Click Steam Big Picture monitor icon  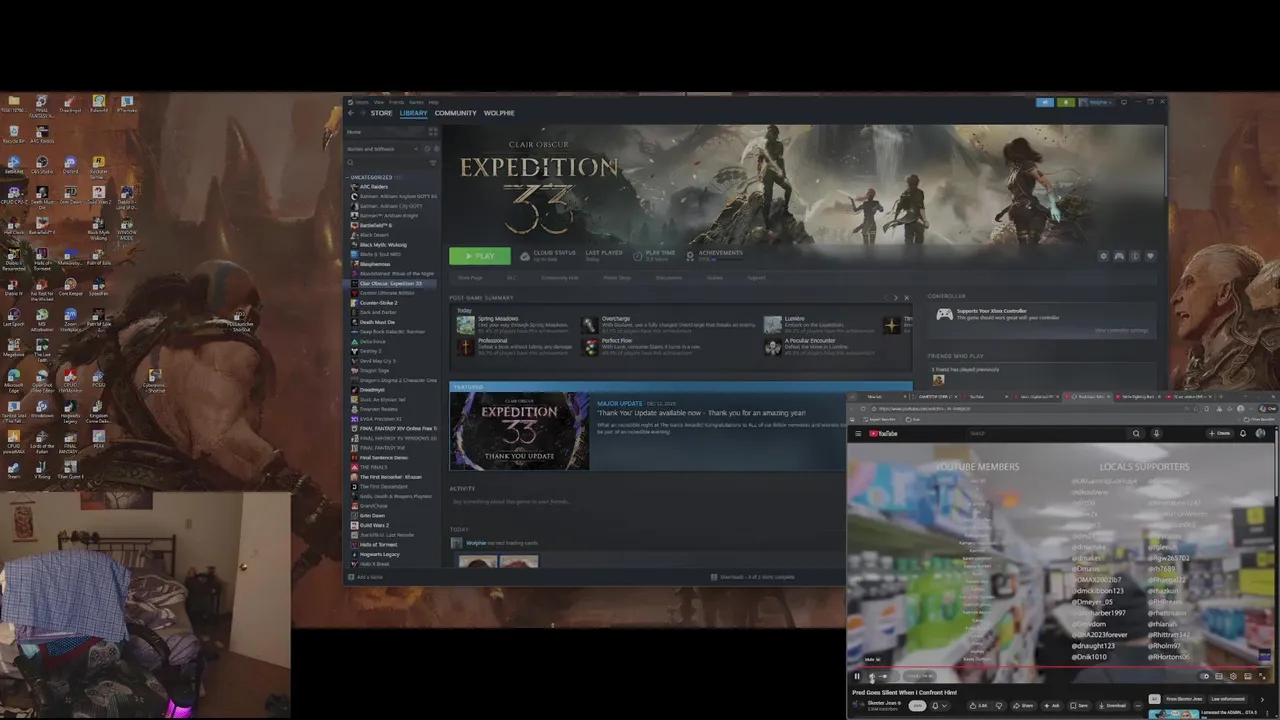1123,102
